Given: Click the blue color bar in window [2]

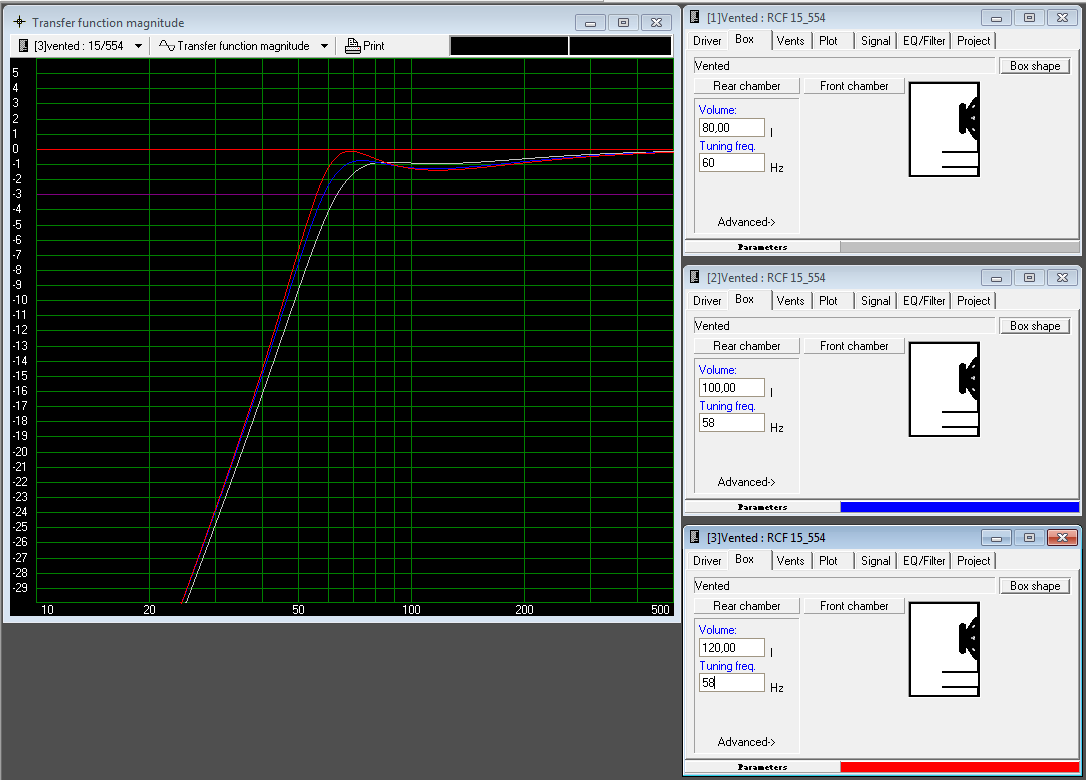Looking at the screenshot, I should click(959, 506).
